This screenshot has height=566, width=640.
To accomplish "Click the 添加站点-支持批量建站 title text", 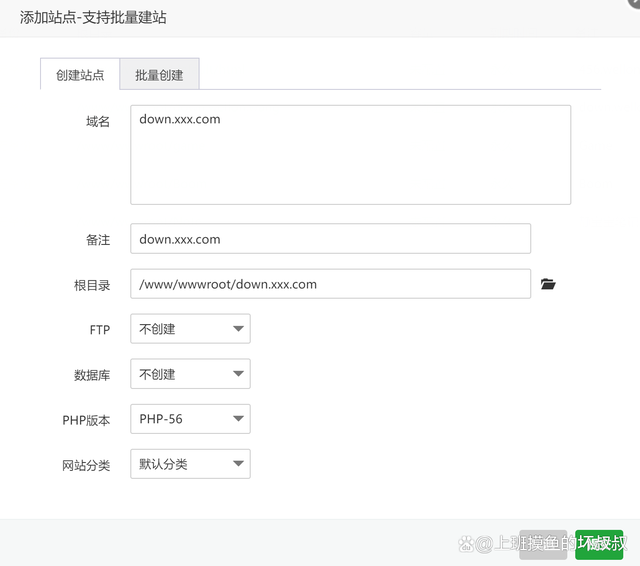I will point(93,18).
